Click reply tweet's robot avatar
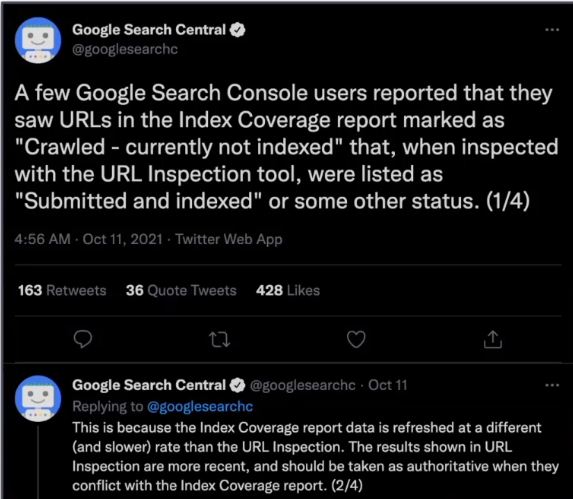Viewport: 573px width, 499px height. click(38, 399)
